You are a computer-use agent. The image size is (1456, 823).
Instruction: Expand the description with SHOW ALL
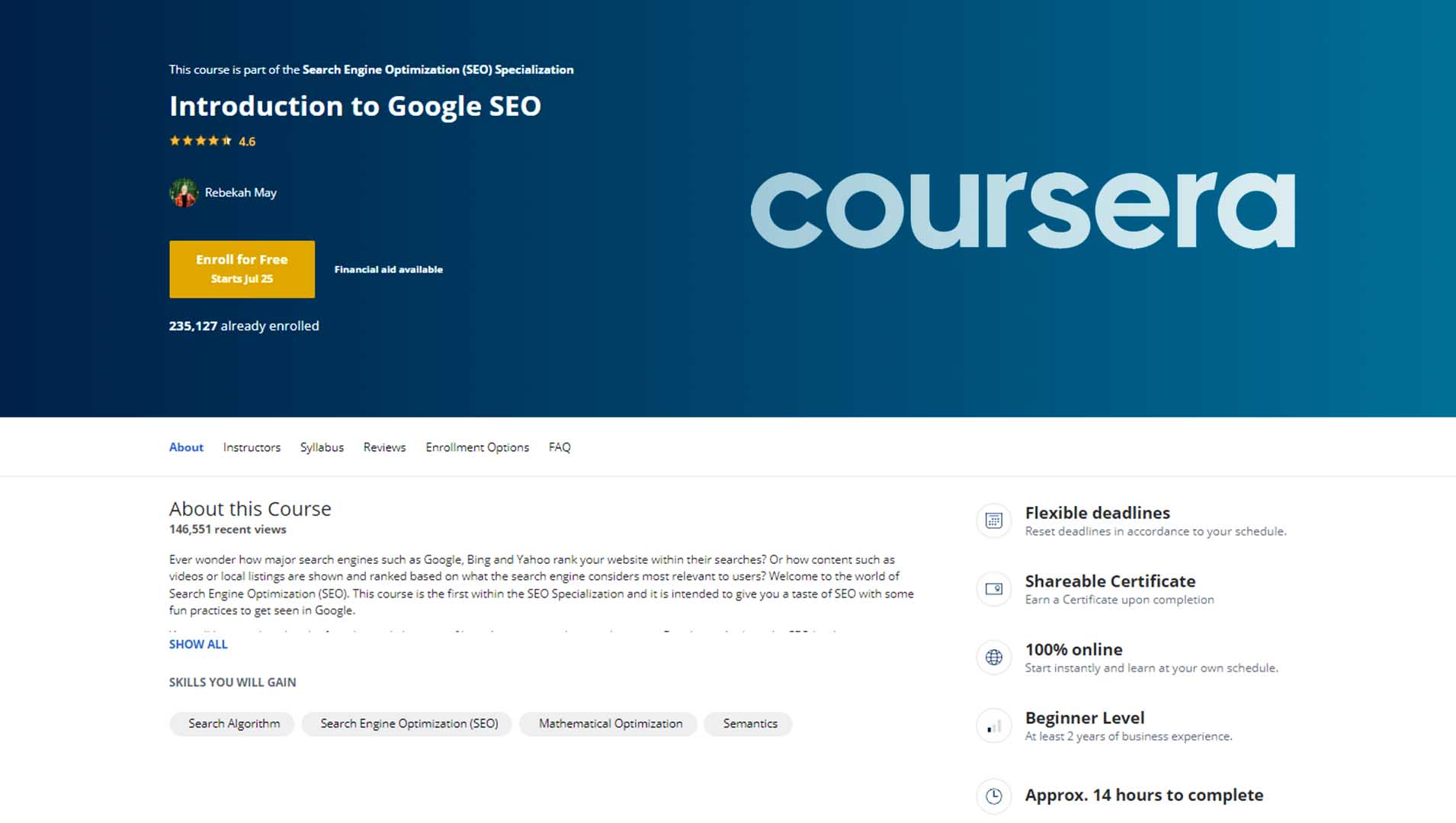coord(198,644)
